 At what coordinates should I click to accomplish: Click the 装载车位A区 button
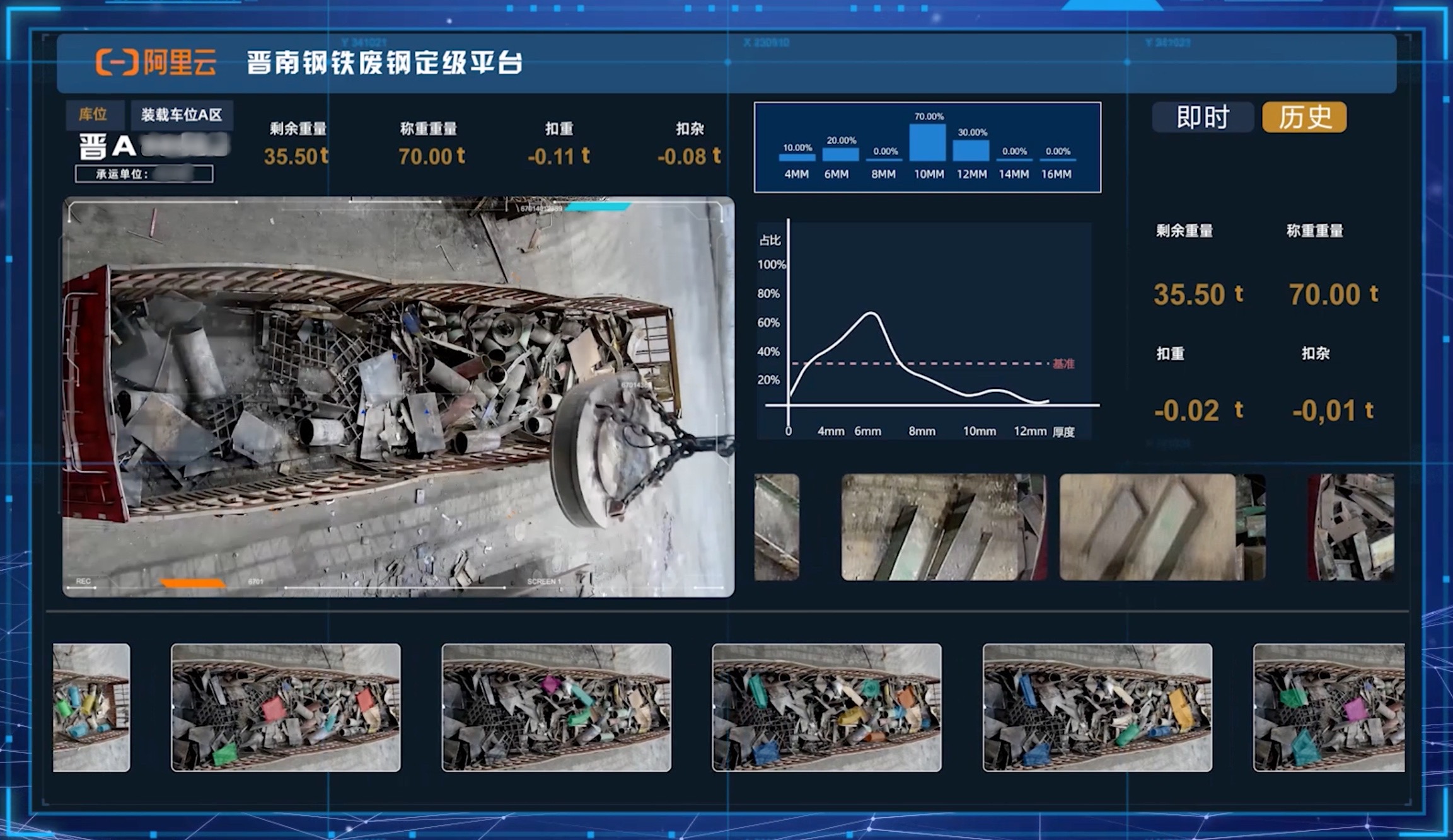[182, 115]
